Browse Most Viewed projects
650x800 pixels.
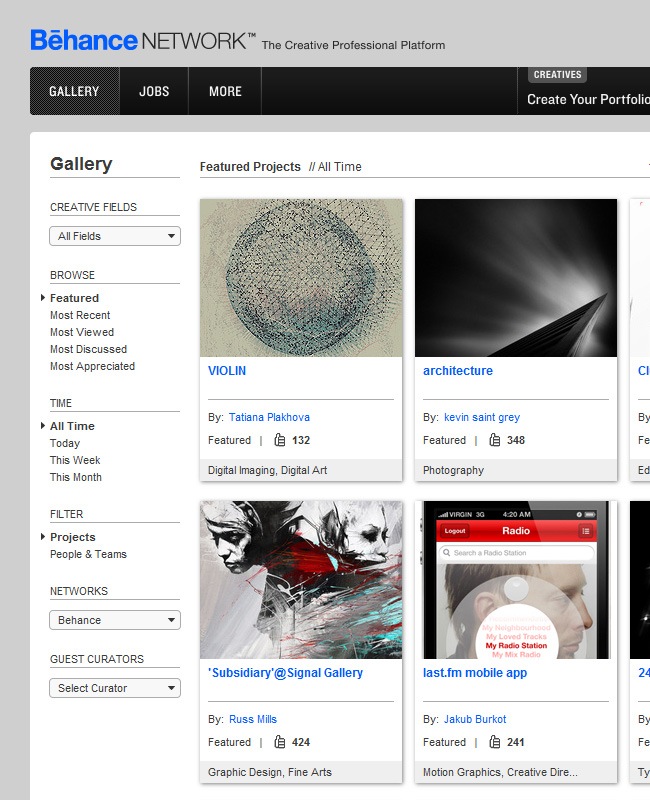[82, 332]
